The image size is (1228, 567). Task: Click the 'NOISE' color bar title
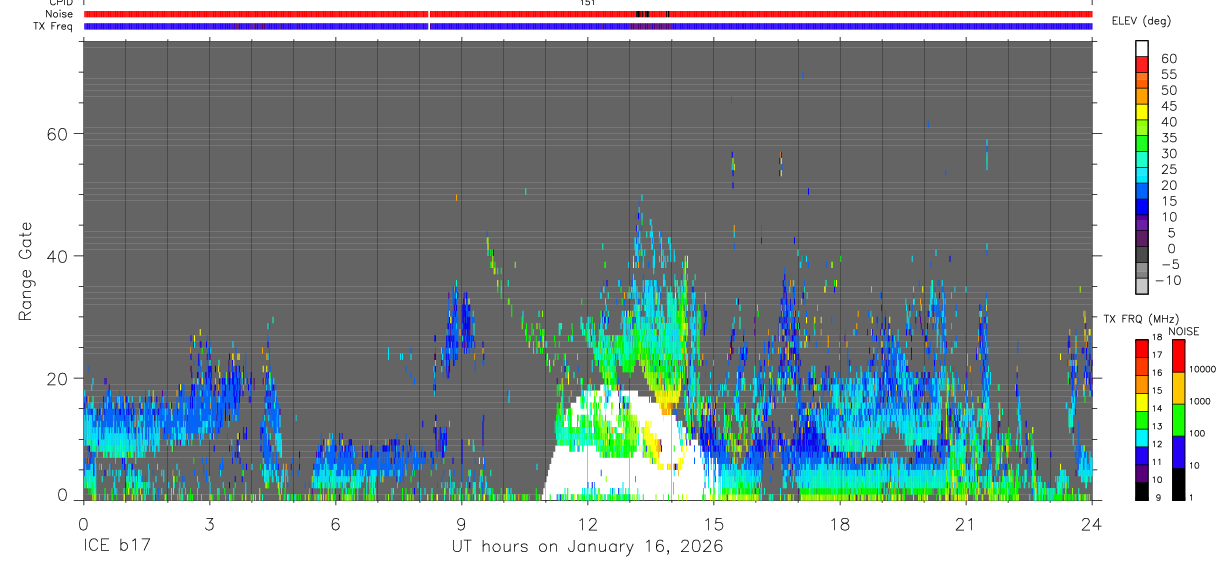click(x=1186, y=331)
